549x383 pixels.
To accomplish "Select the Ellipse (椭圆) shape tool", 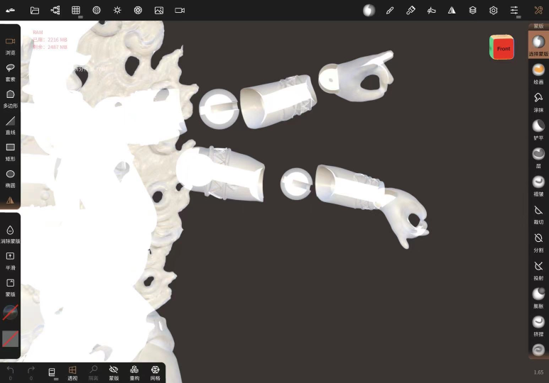I will click(x=10, y=178).
